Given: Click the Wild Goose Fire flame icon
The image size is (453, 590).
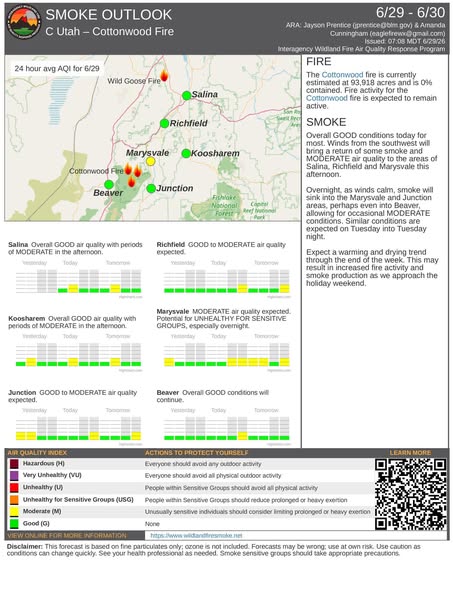Looking at the screenshot, I should point(164,76).
